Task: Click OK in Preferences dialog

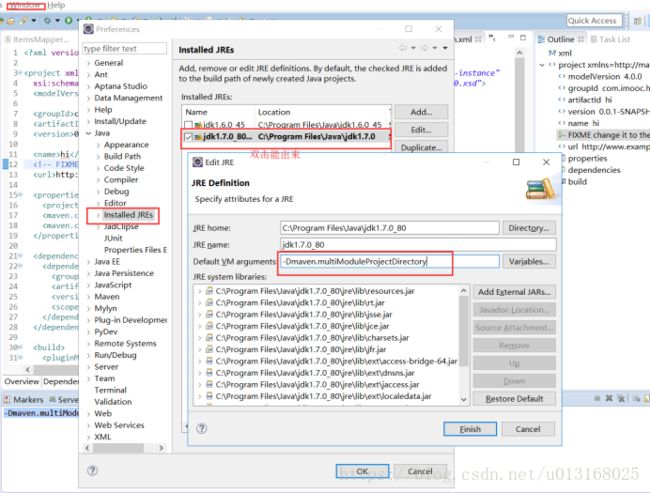Action: [362, 471]
